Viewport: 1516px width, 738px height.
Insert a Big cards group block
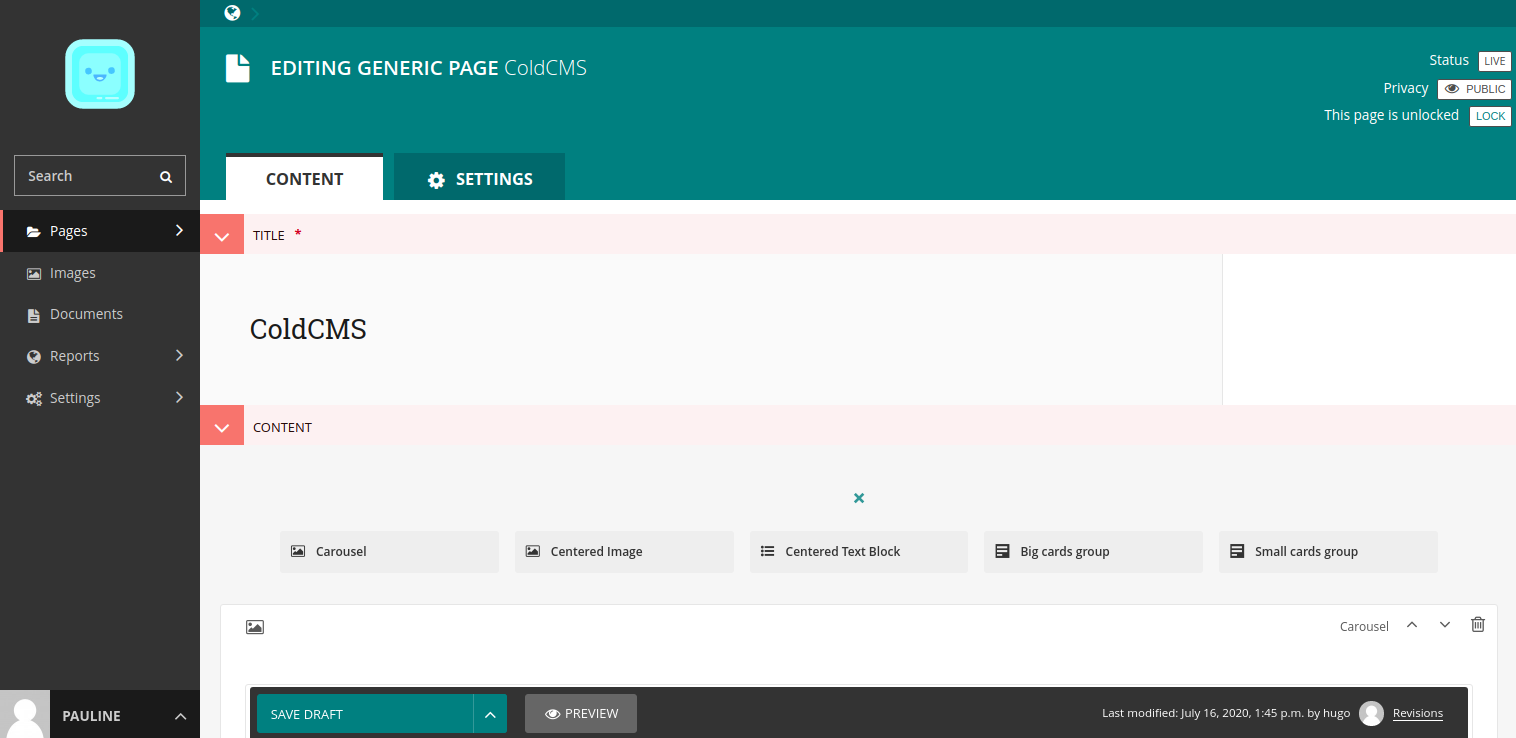1093,551
